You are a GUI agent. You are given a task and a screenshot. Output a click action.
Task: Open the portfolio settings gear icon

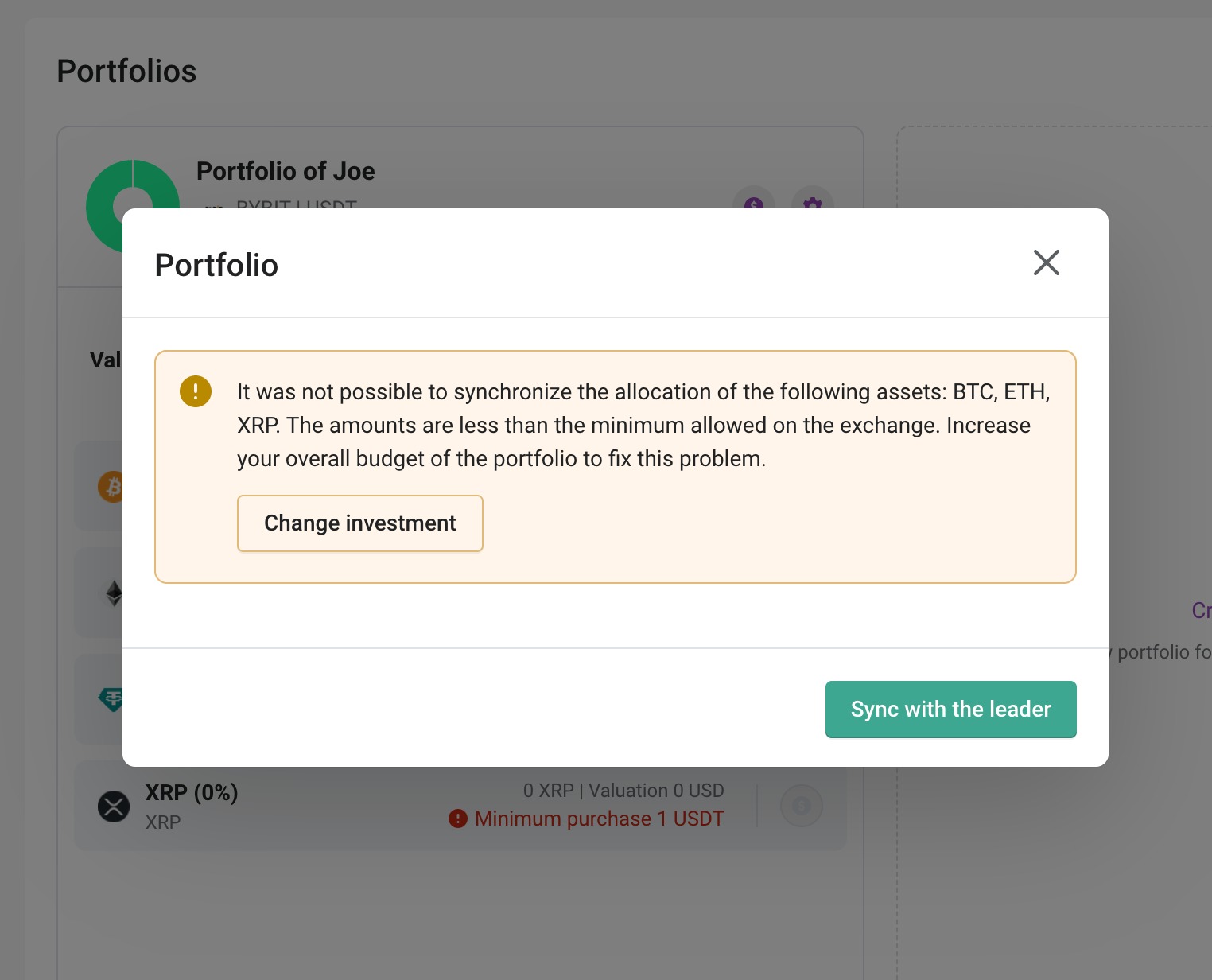(812, 202)
